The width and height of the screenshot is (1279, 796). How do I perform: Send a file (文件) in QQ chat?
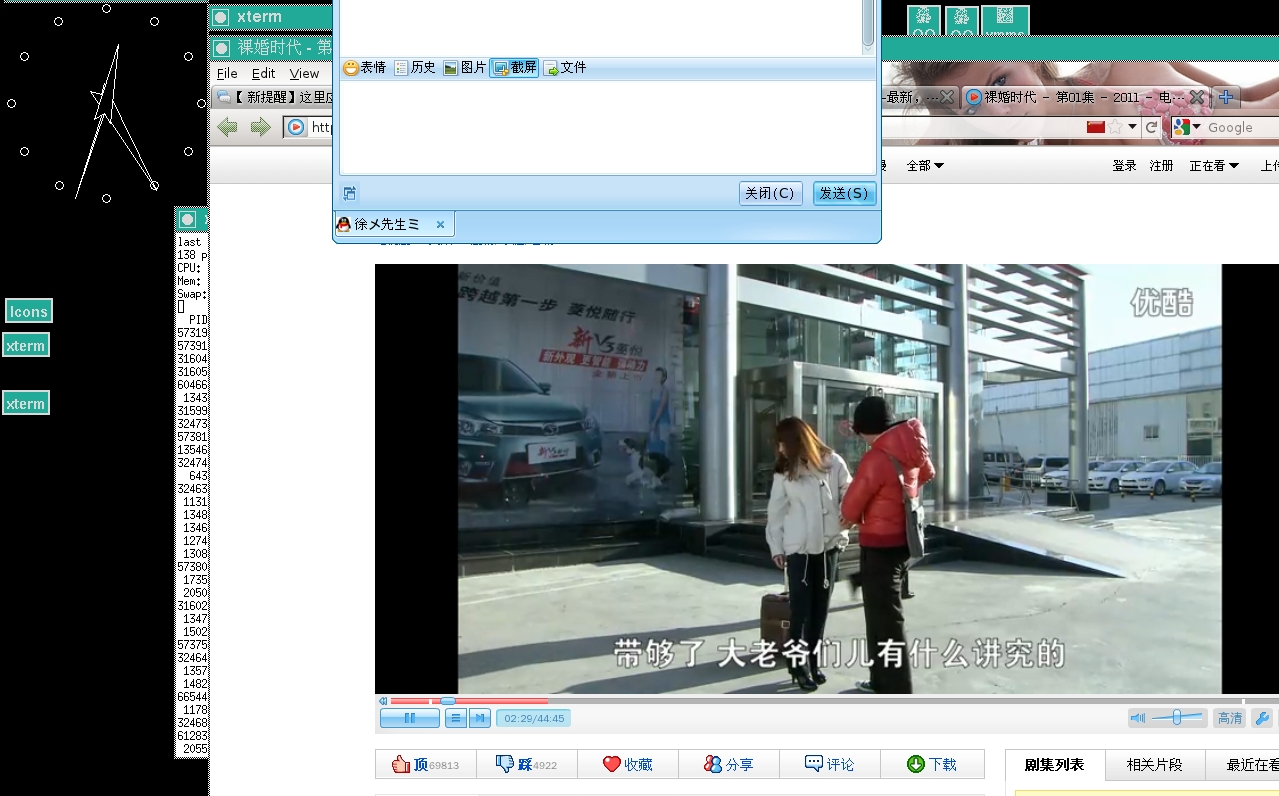point(564,68)
